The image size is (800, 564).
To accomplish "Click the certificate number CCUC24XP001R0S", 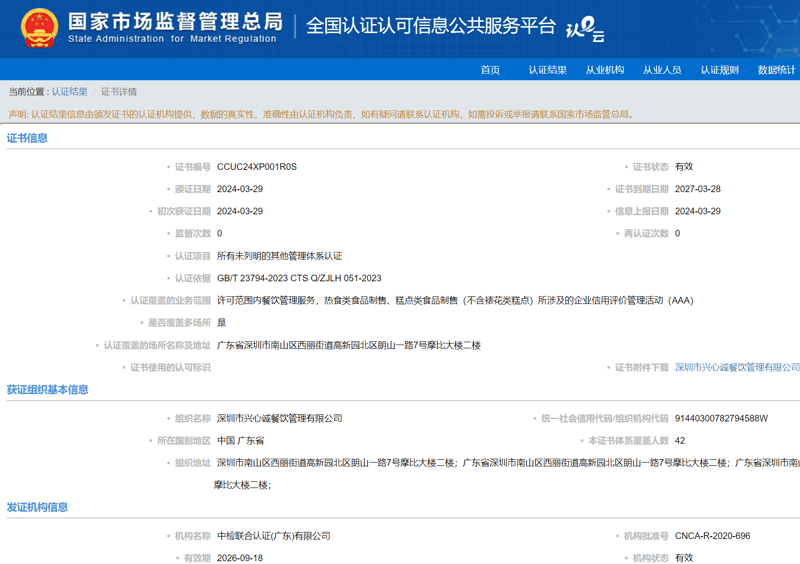I will pos(256,167).
